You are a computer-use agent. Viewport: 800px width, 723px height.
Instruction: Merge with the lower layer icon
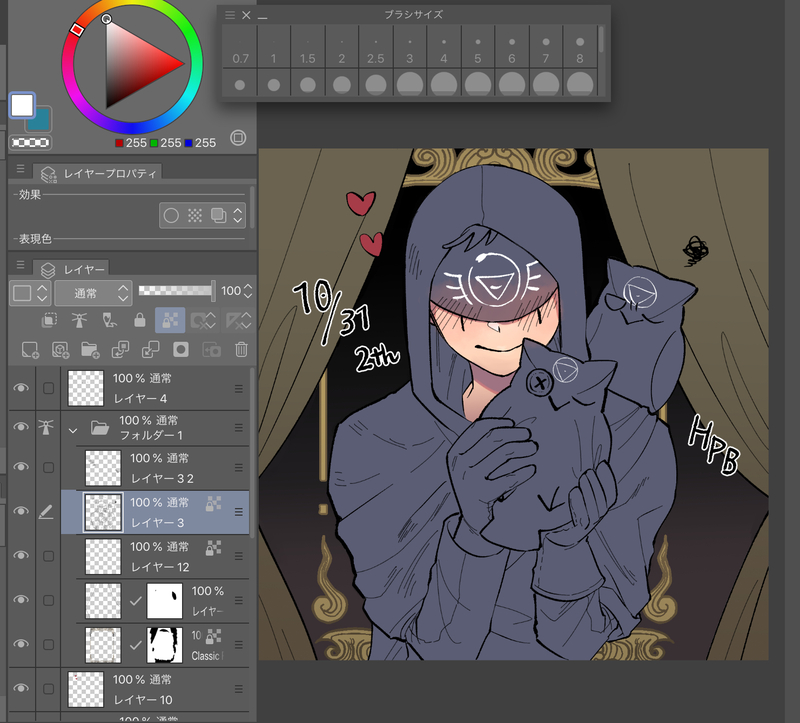tap(151, 350)
